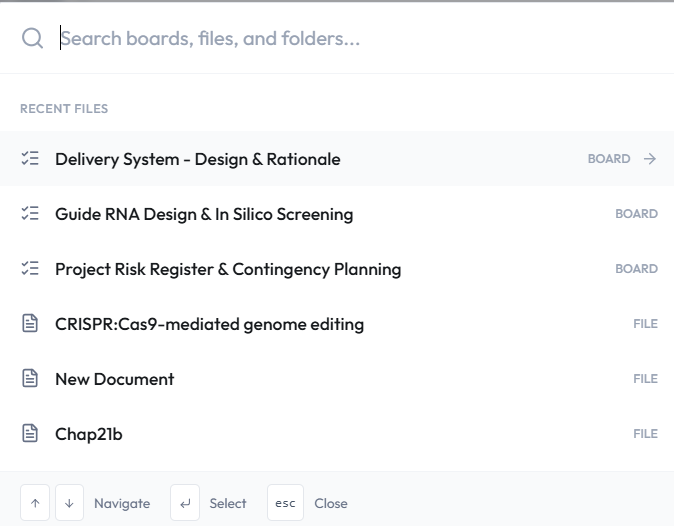Click checklist icon beside Project Risk Register
This screenshot has height=526, width=674.
point(30,269)
